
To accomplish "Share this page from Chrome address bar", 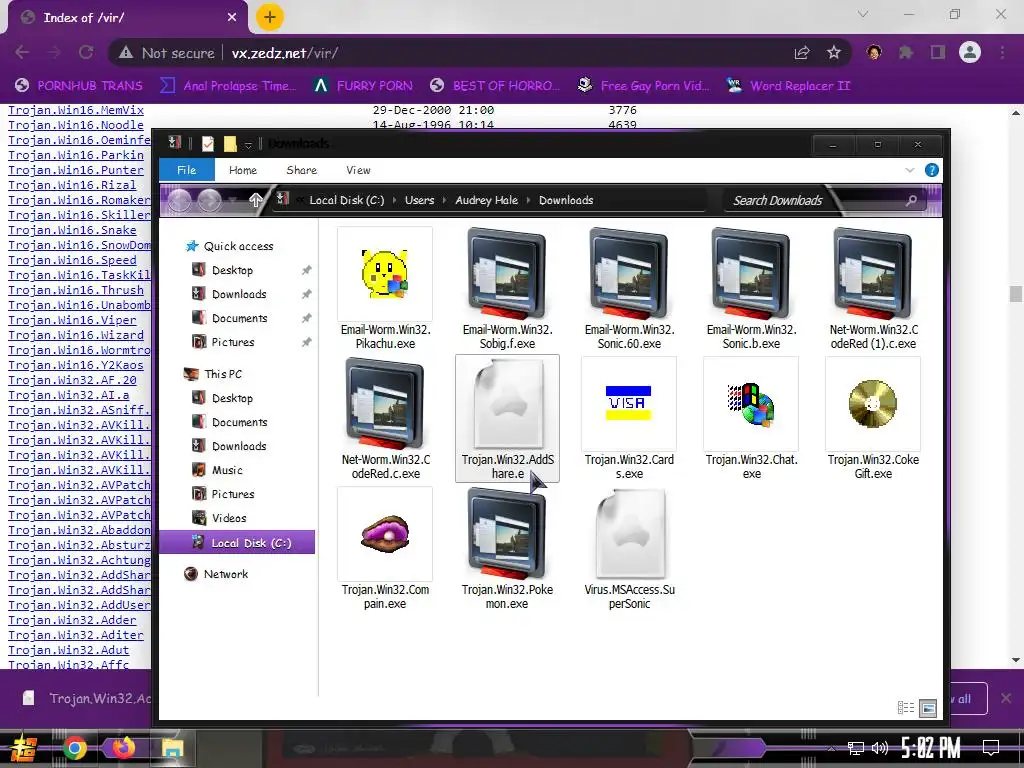I will click(802, 53).
